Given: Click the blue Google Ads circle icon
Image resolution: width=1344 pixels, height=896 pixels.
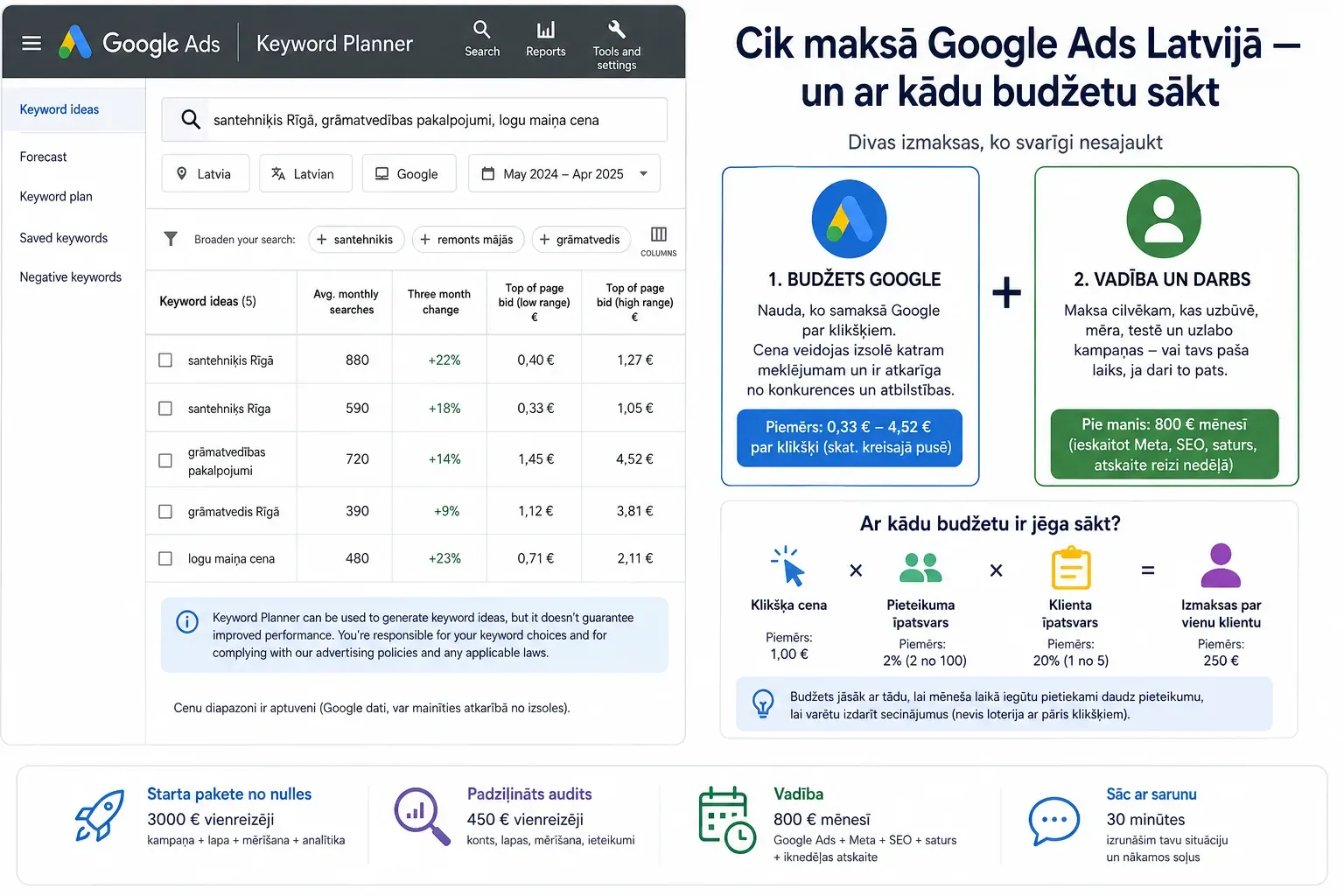Looking at the screenshot, I should pyautogui.click(x=849, y=219).
